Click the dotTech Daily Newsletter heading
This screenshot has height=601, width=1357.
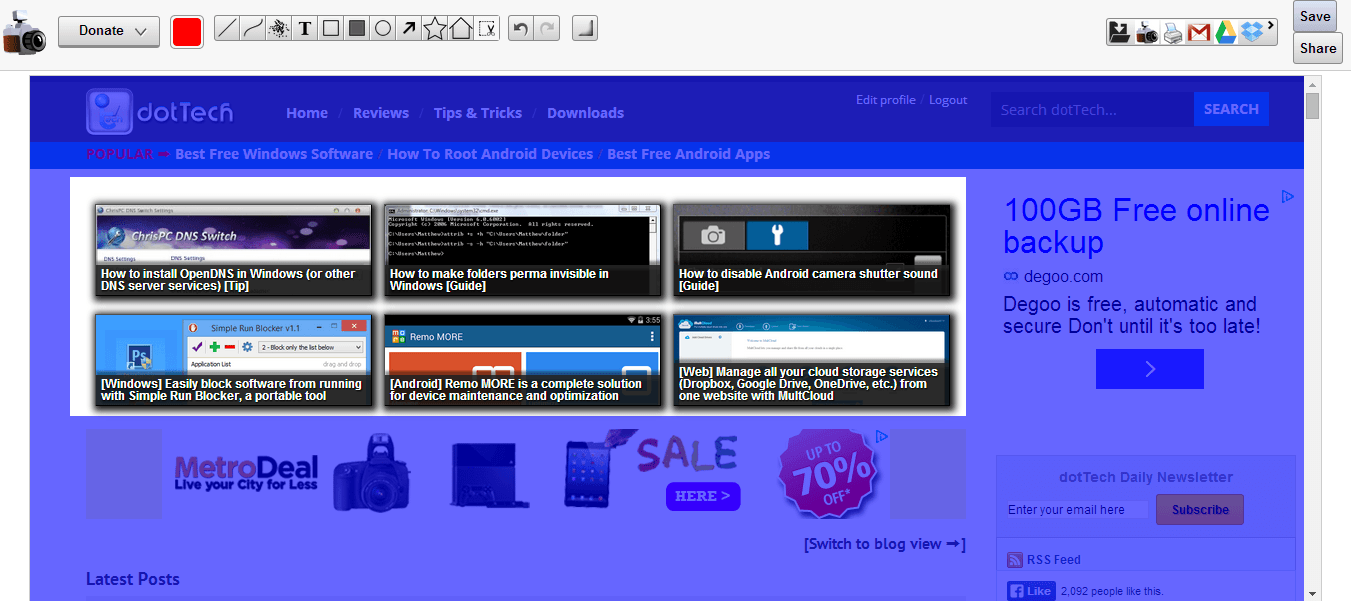[x=1146, y=477]
